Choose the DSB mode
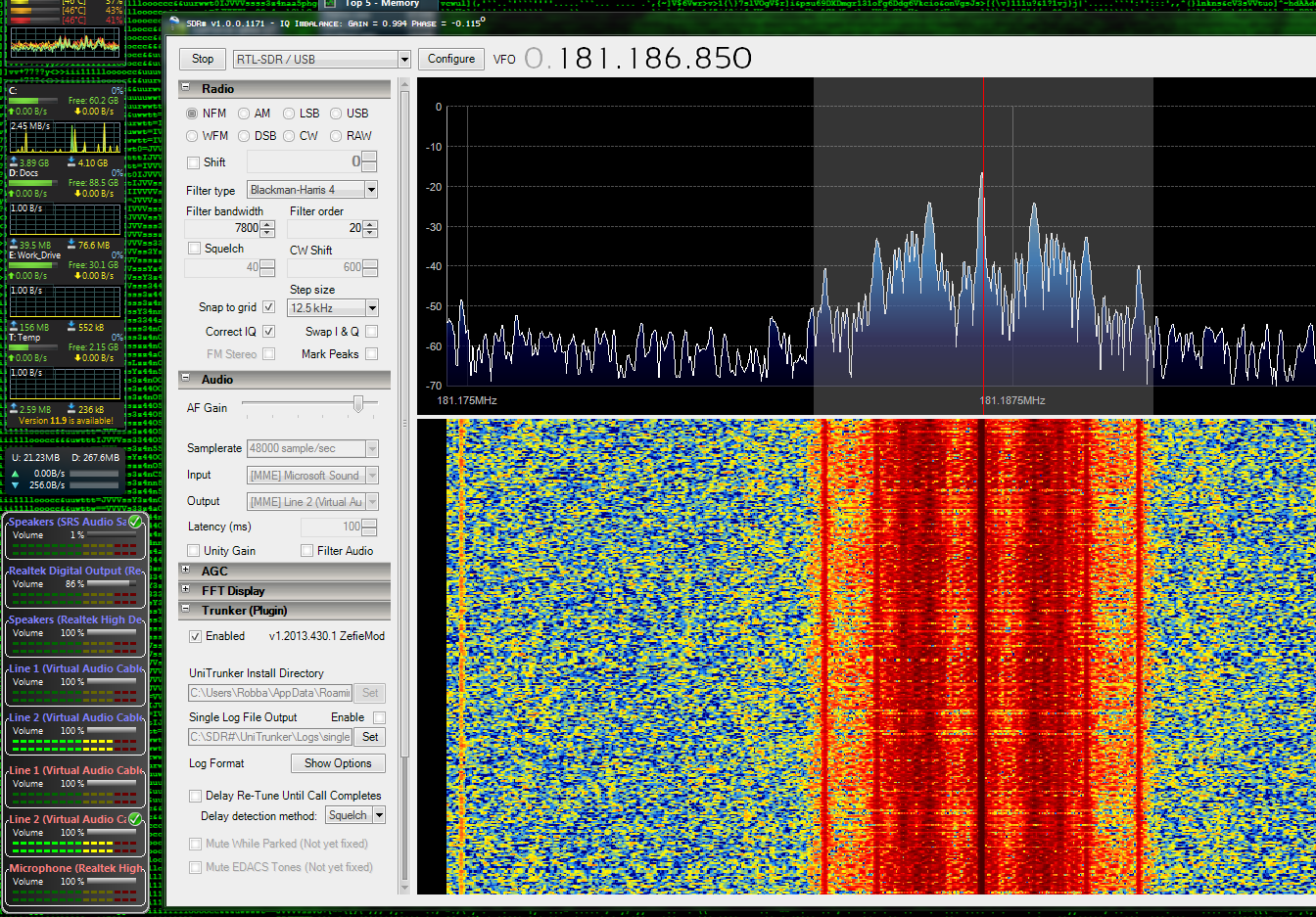 point(244,136)
